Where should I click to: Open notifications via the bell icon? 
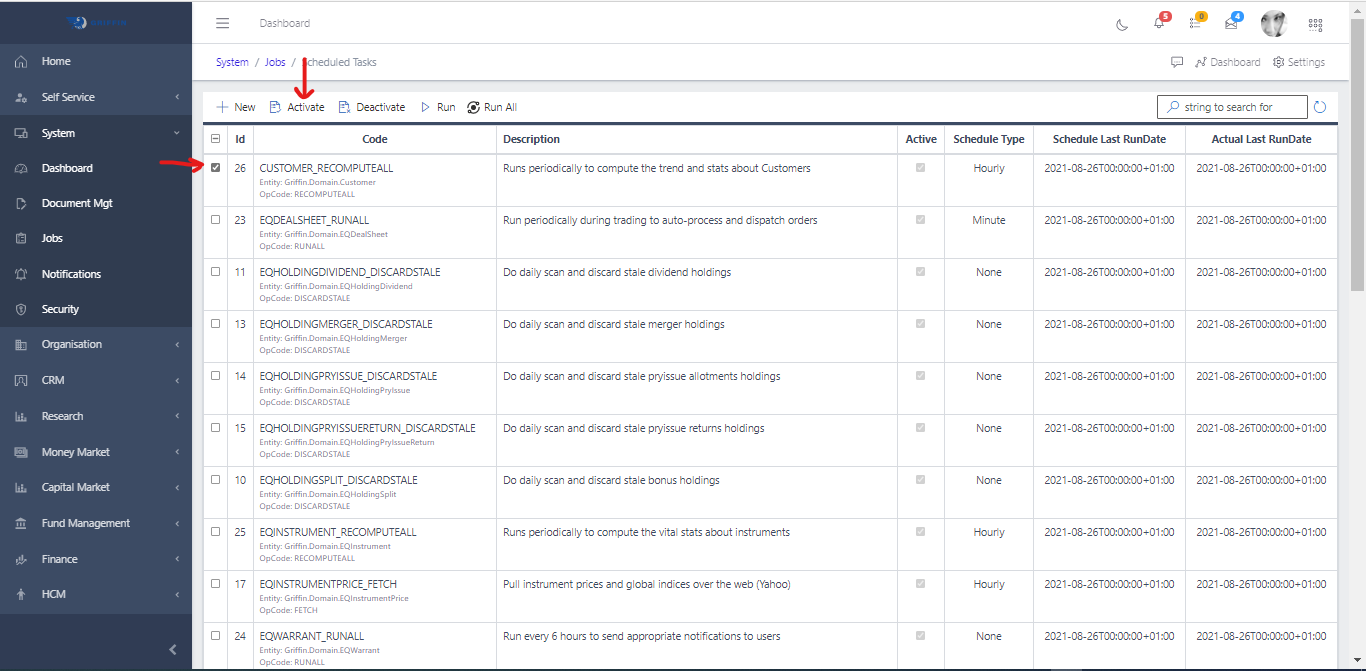[x=1159, y=24]
